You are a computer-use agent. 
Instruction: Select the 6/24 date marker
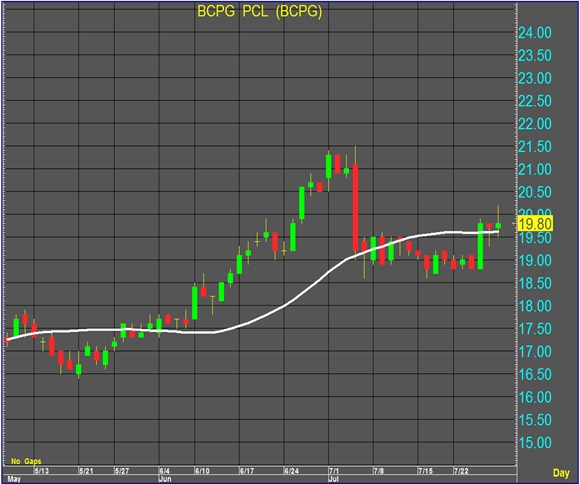coord(292,471)
